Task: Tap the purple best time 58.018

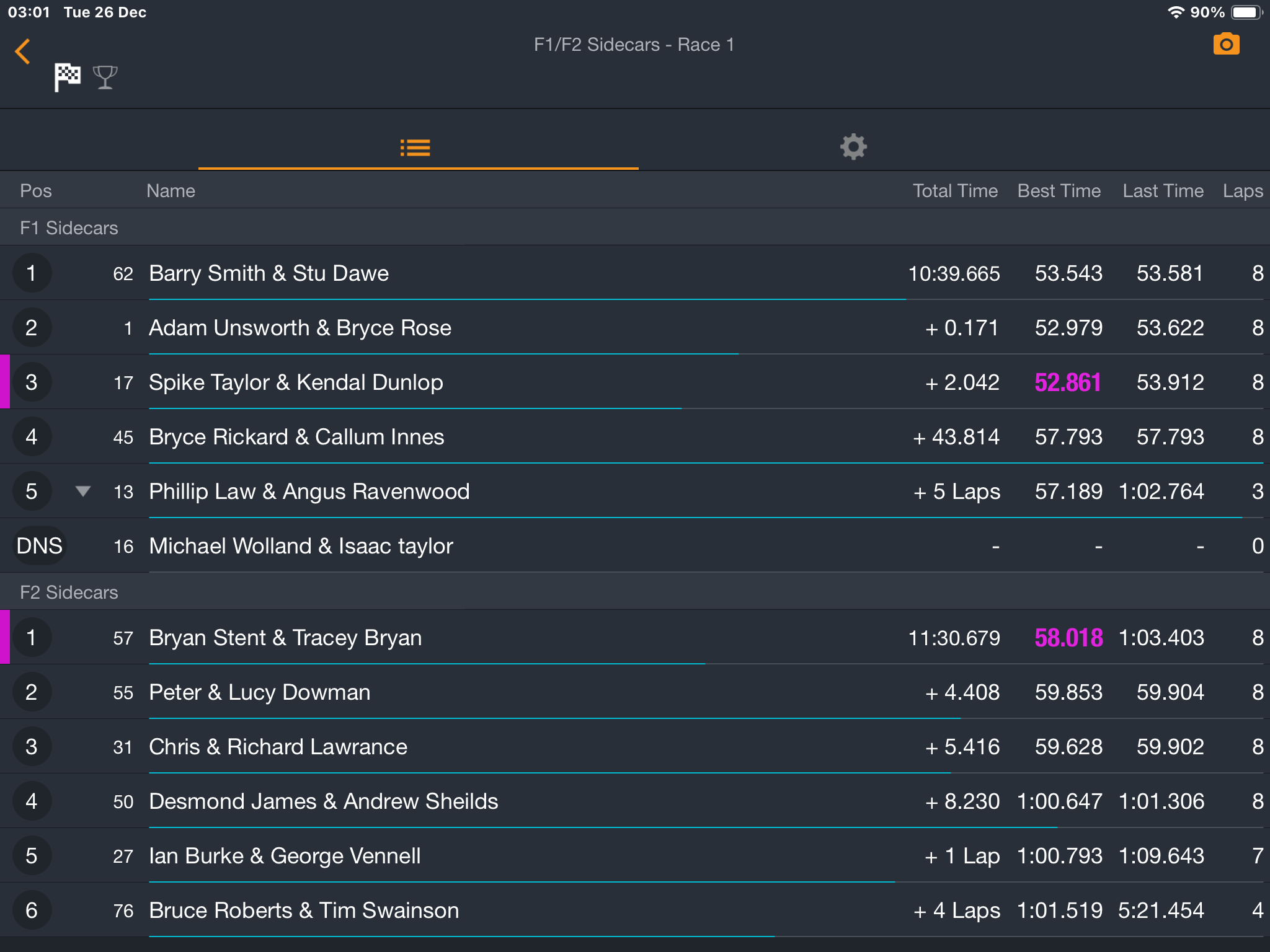Action: (1068, 638)
